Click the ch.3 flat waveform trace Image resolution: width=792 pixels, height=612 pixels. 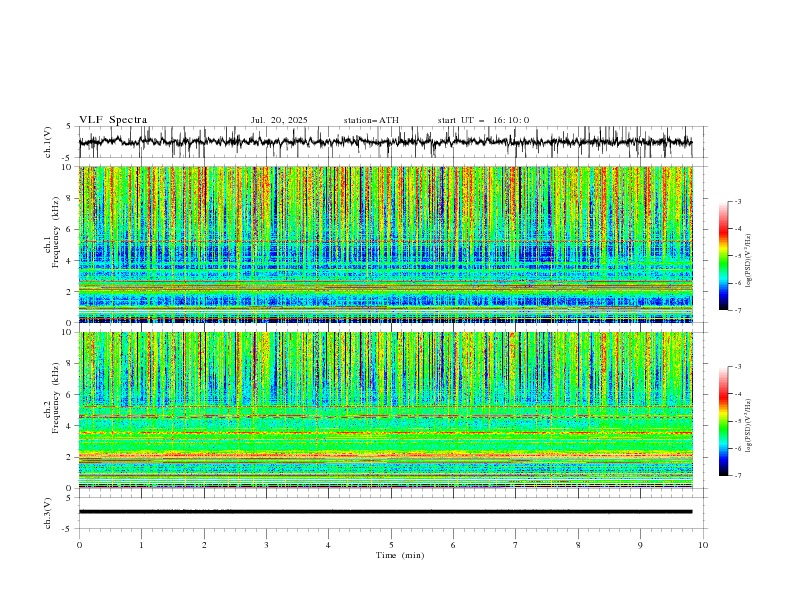[x=386, y=512]
